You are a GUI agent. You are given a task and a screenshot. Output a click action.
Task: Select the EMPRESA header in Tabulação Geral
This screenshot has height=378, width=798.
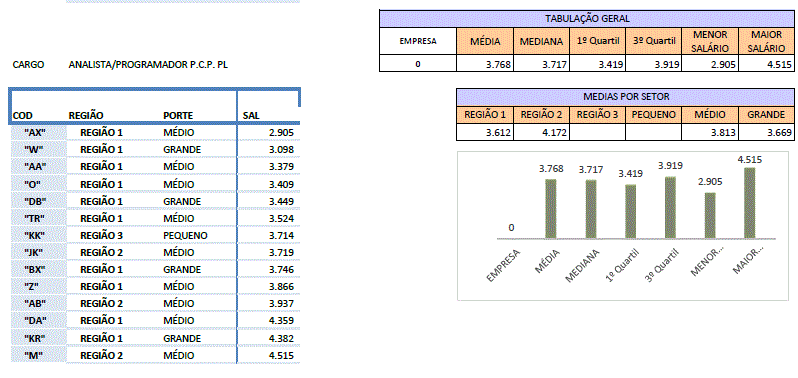click(418, 42)
